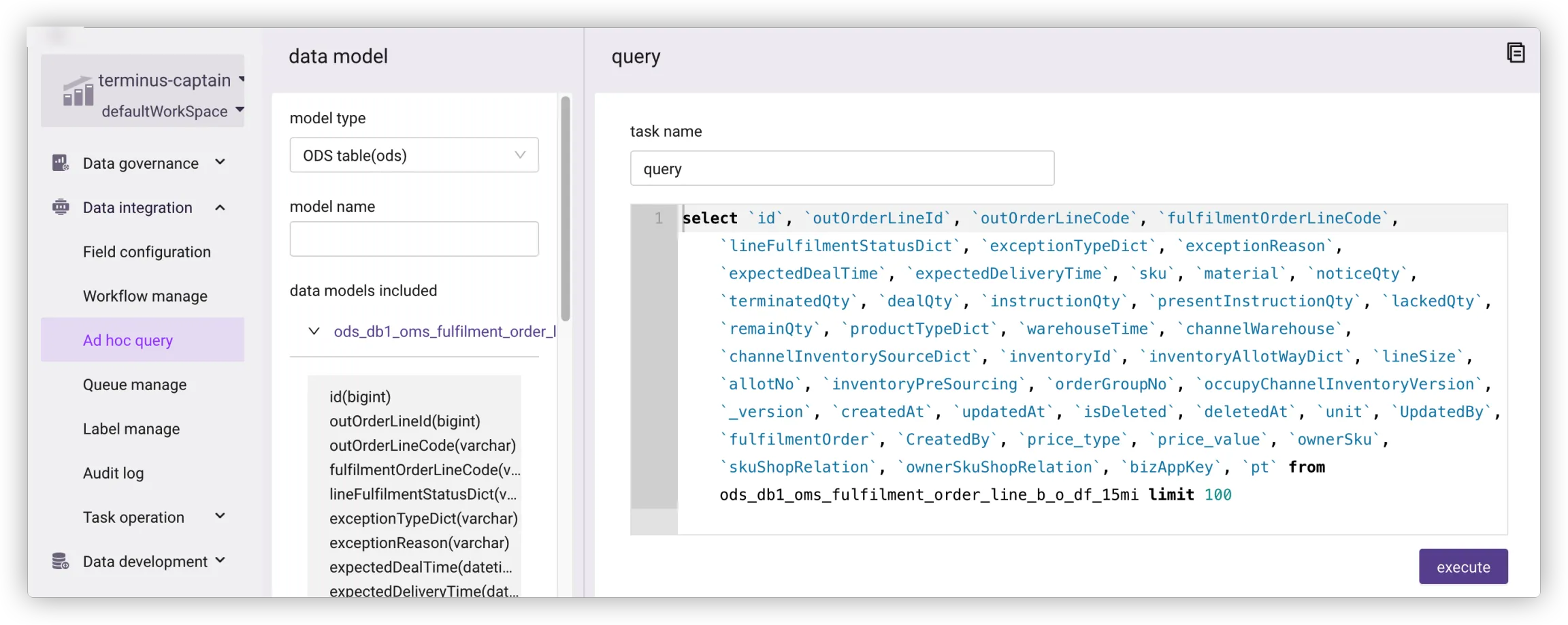Expand the Task operation submenu
Screen dimensions: 1568x625
pos(220,517)
